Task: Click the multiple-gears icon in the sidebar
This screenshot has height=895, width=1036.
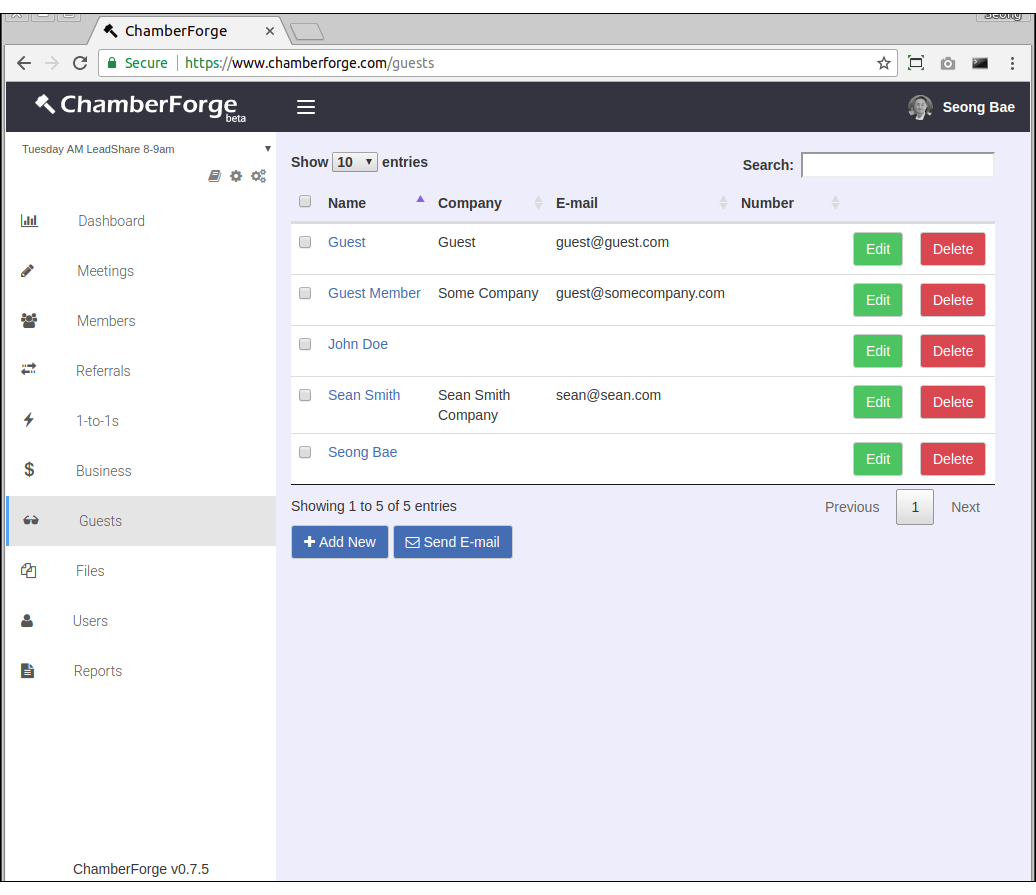Action: tap(258, 176)
